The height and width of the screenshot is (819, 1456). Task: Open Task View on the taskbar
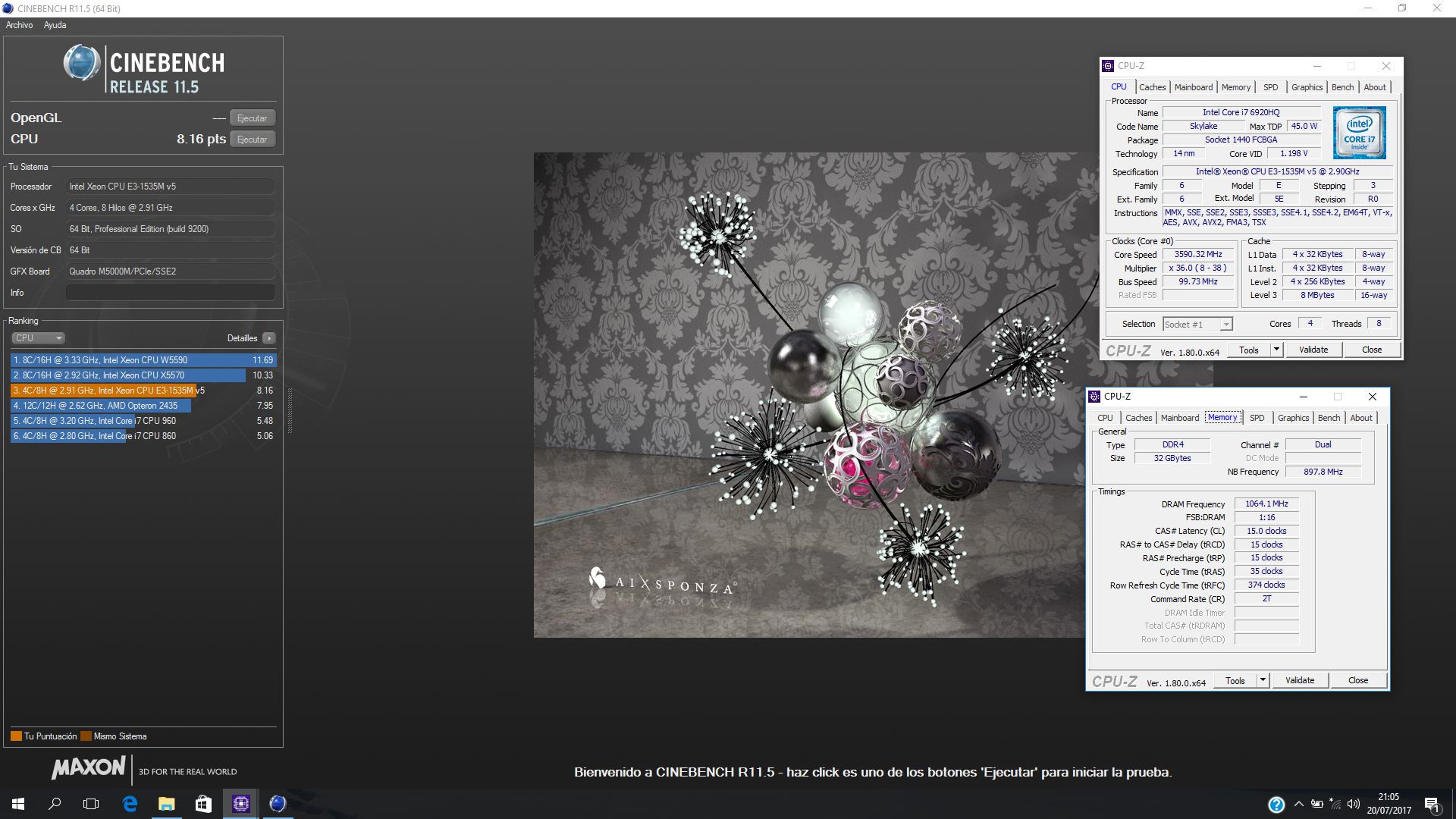[x=91, y=804]
